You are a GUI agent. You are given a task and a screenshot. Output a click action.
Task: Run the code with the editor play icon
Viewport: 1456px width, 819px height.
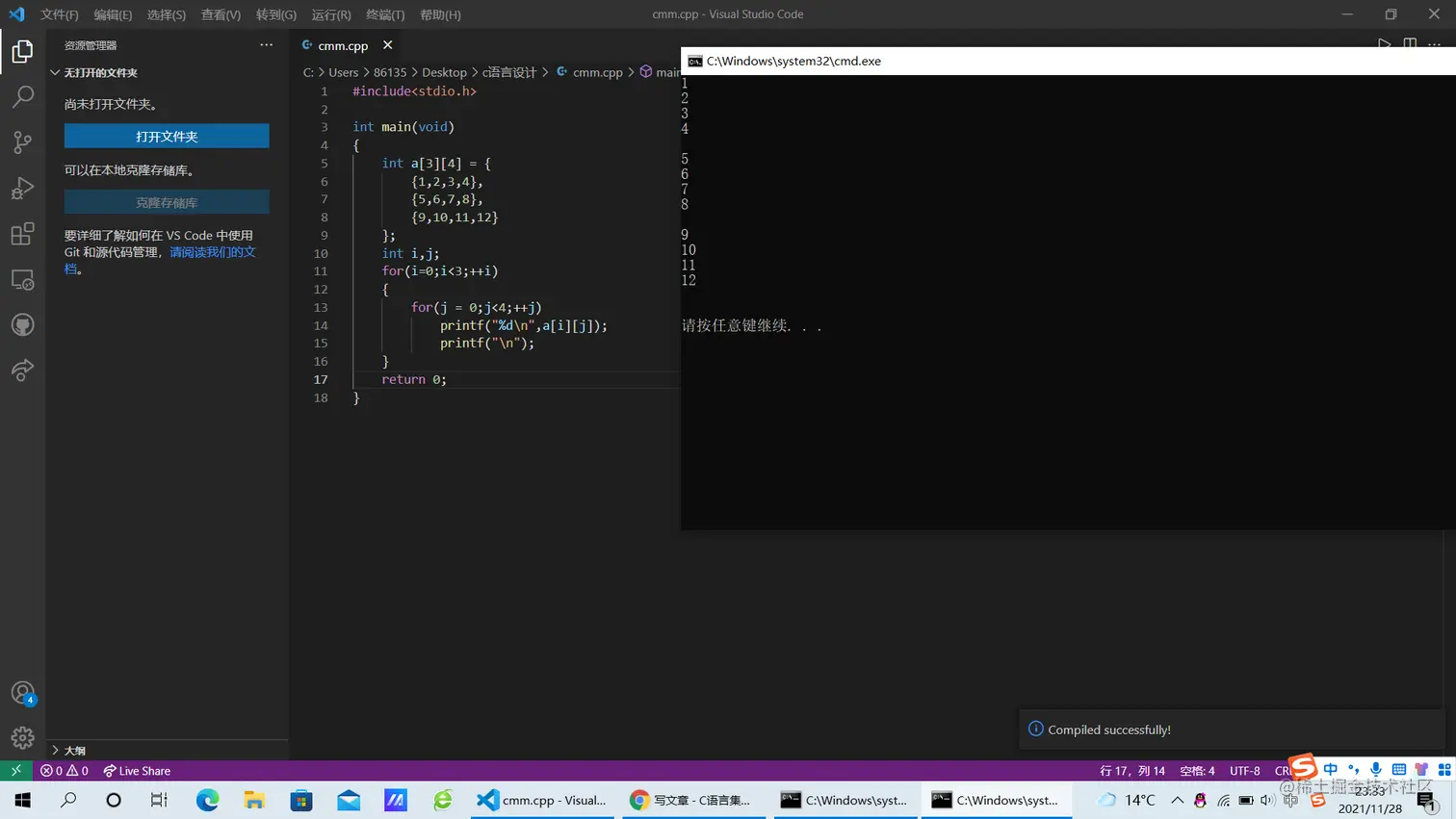click(x=1384, y=44)
